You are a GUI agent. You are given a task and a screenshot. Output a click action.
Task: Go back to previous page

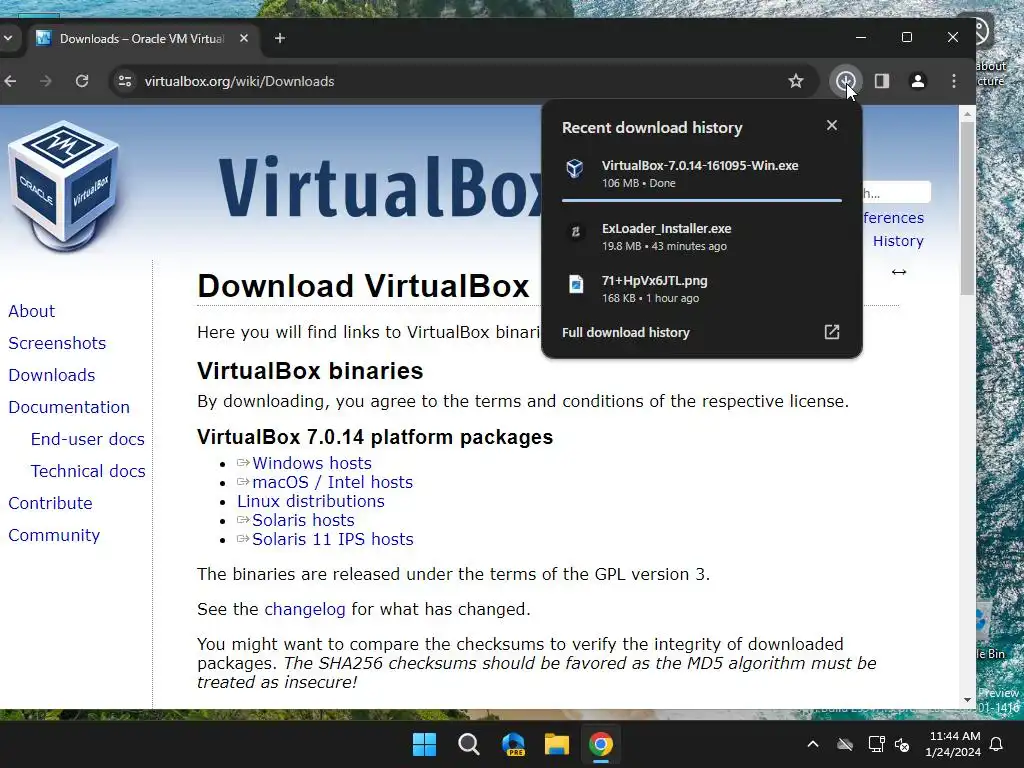(10, 81)
